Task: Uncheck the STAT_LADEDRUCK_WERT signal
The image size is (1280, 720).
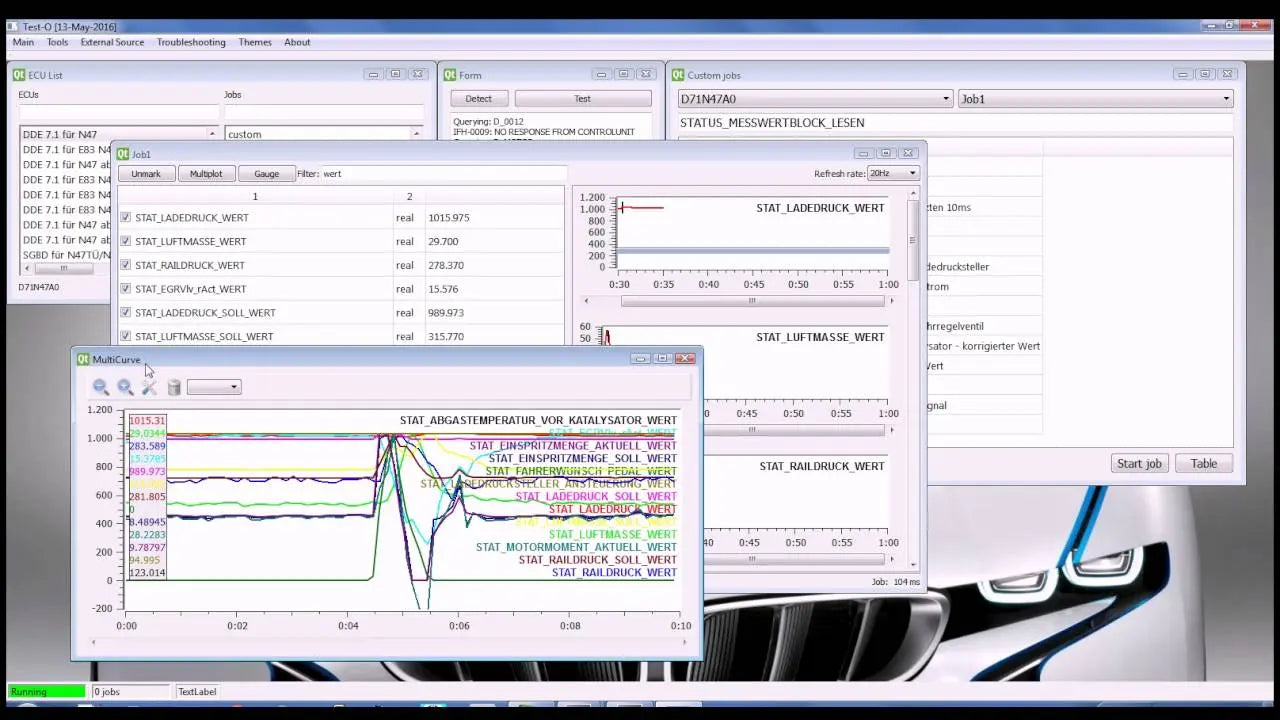Action: tap(125, 217)
